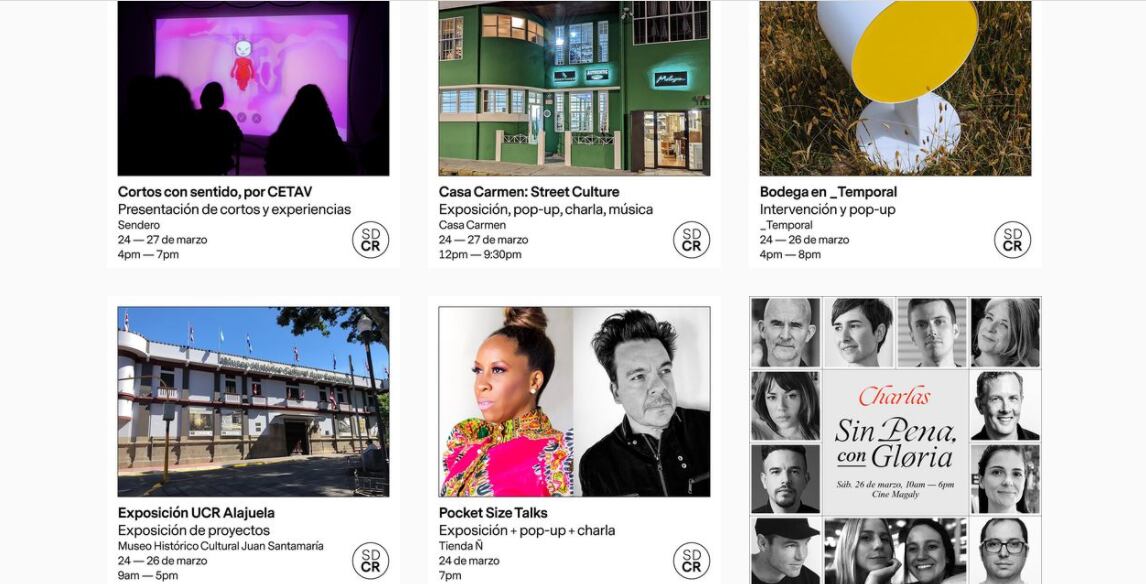Click the Presentación de cortos y experiencias text
1146x584 pixels.
click(x=235, y=210)
